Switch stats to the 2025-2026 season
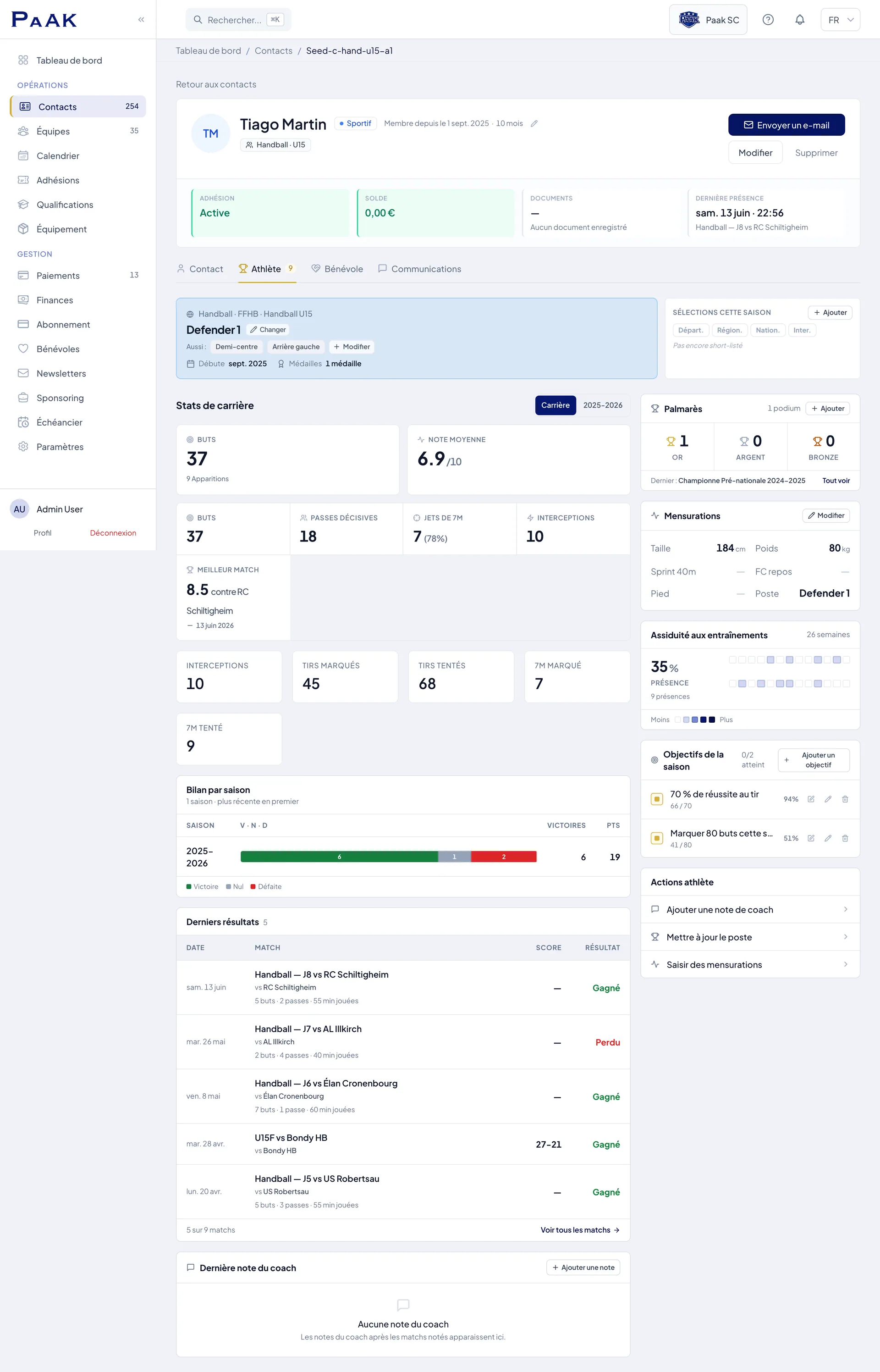Screen dimensions: 880x1372 (602, 405)
